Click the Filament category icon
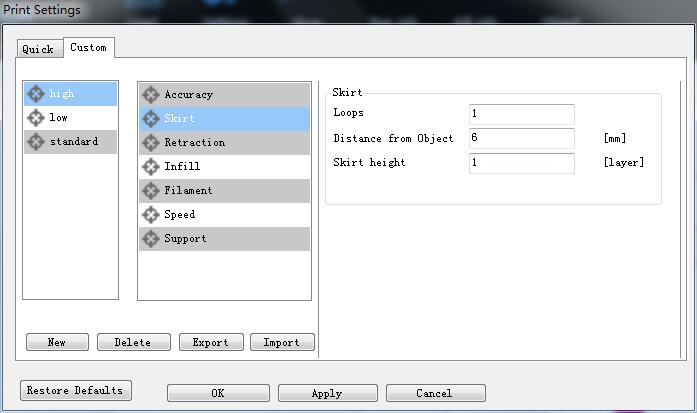The width and height of the screenshot is (697, 413). tap(151, 191)
